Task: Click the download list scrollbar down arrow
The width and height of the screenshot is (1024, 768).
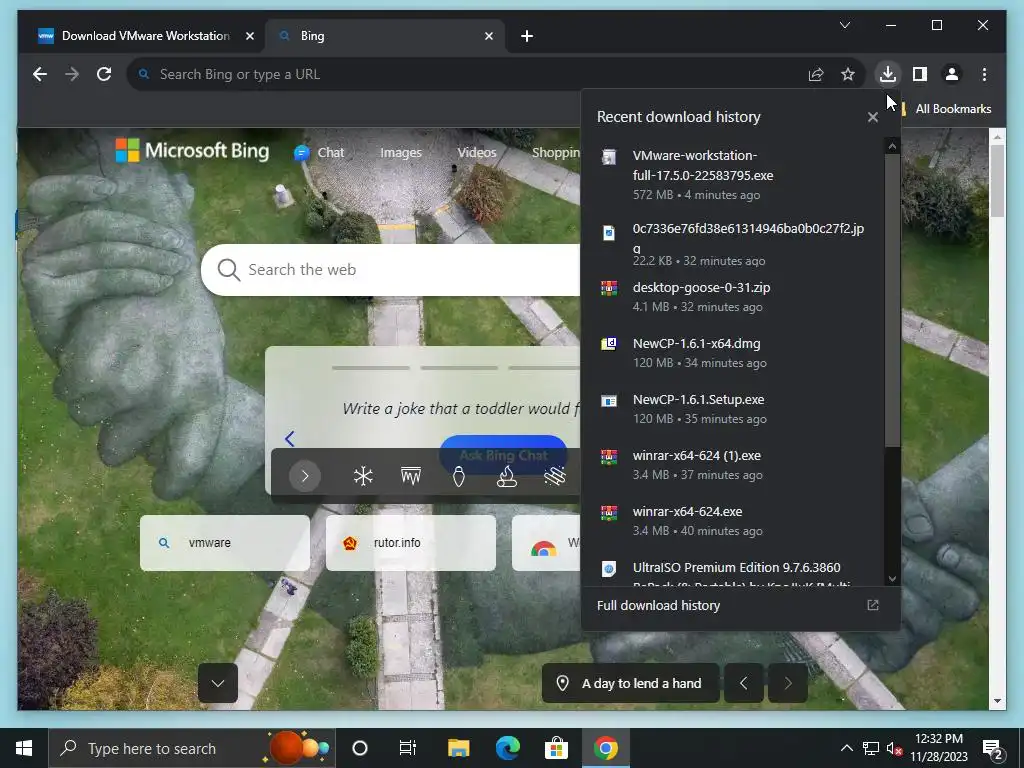Action: coord(893,579)
